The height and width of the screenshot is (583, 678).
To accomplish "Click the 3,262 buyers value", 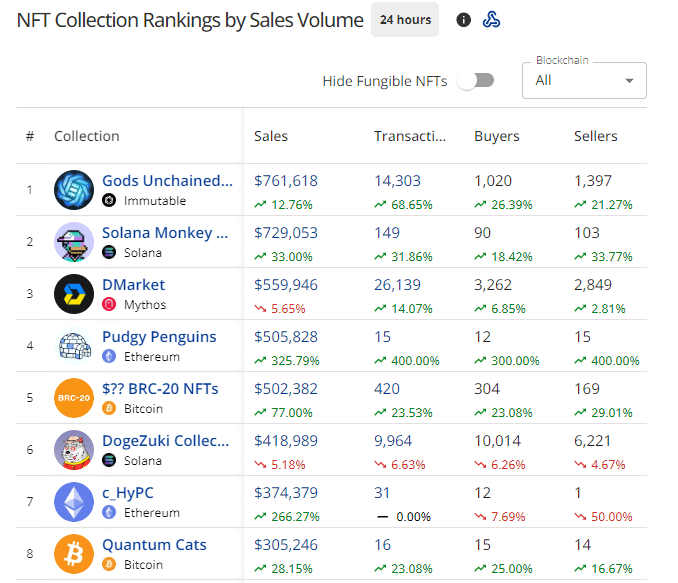I will pyautogui.click(x=493, y=285).
